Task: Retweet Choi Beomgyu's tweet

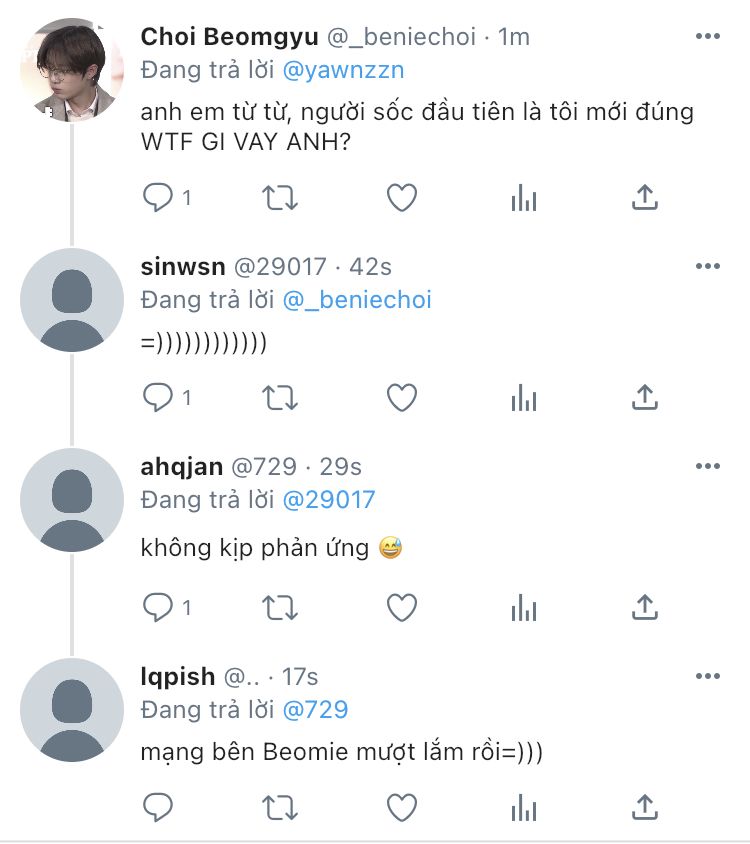Action: point(280,198)
